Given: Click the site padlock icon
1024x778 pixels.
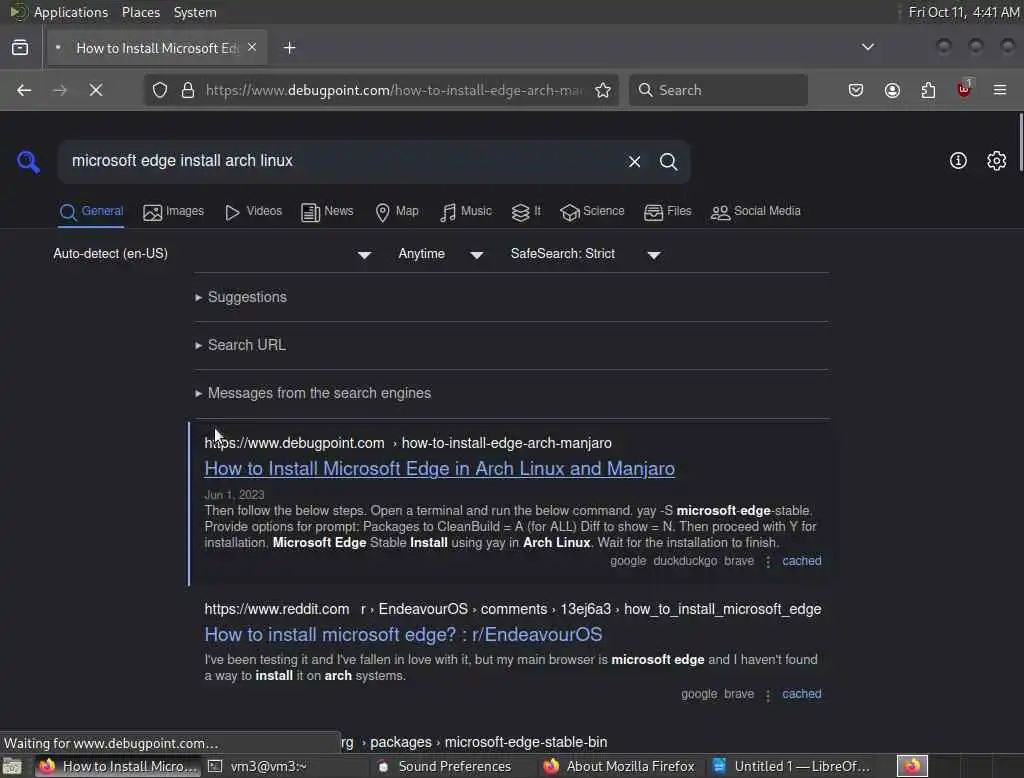Looking at the screenshot, I should (x=188, y=90).
